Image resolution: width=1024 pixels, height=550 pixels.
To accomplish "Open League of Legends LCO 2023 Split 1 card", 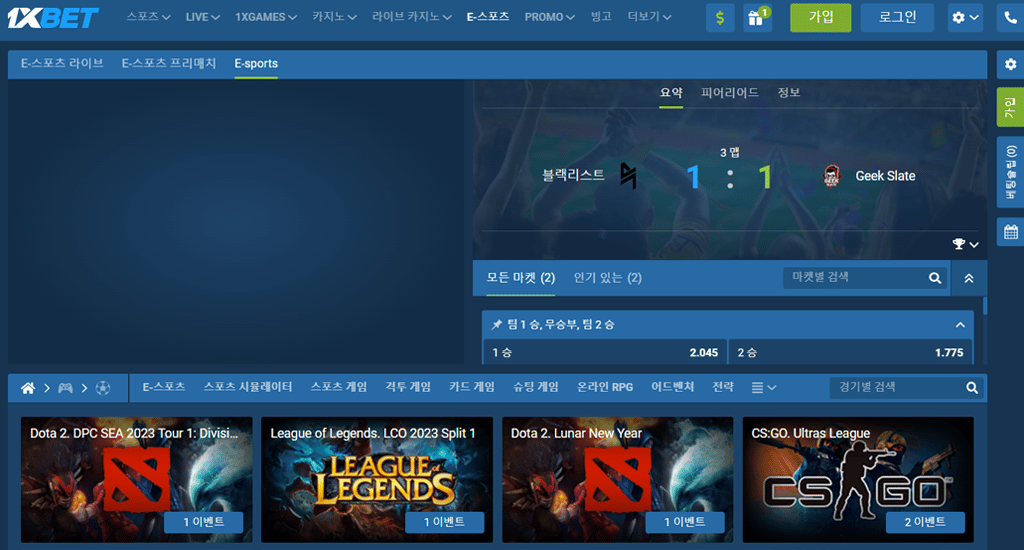I will pyautogui.click(x=377, y=479).
